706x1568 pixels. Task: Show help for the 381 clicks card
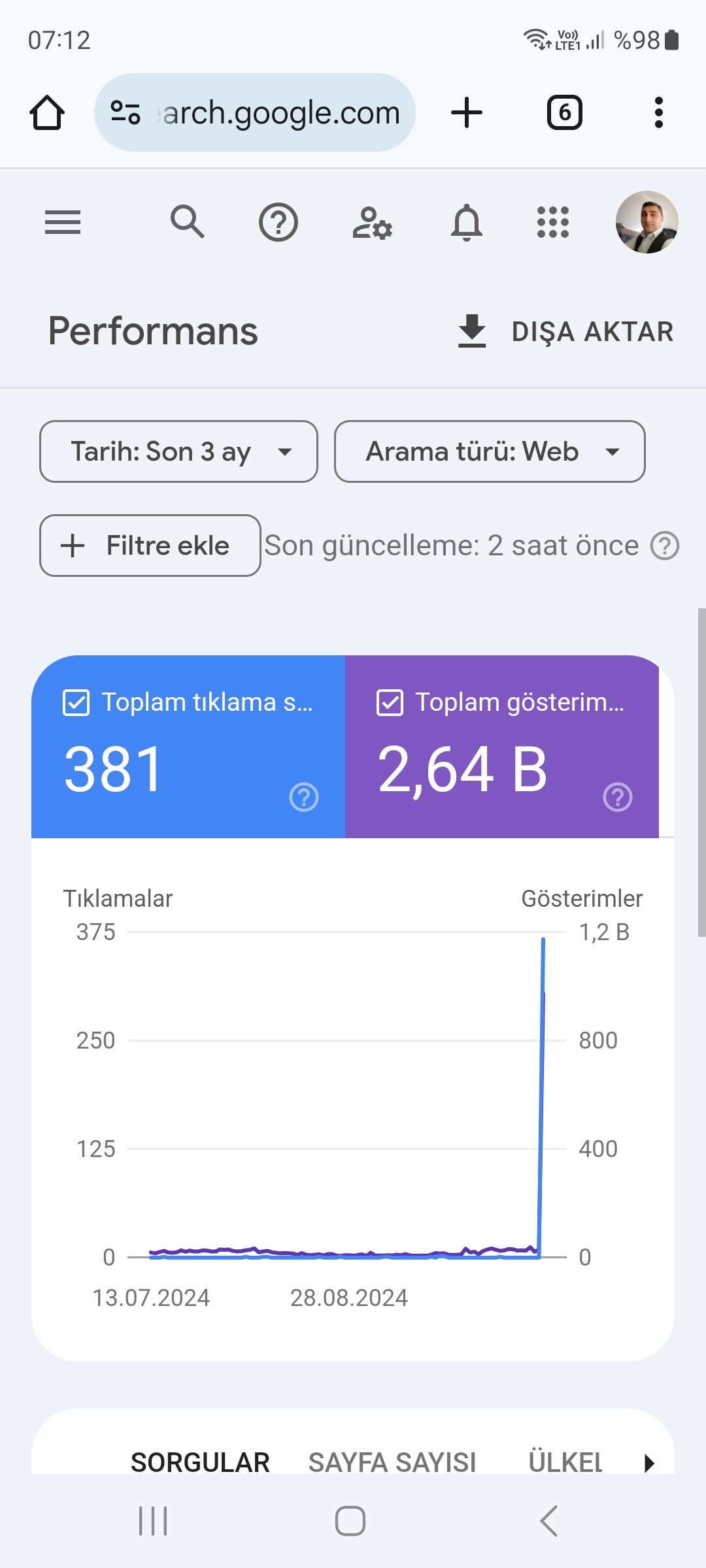pos(304,797)
